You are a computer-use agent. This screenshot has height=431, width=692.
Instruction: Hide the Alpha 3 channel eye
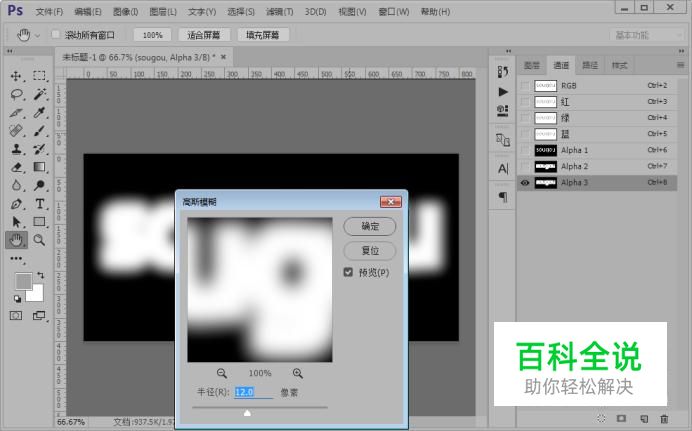point(525,183)
